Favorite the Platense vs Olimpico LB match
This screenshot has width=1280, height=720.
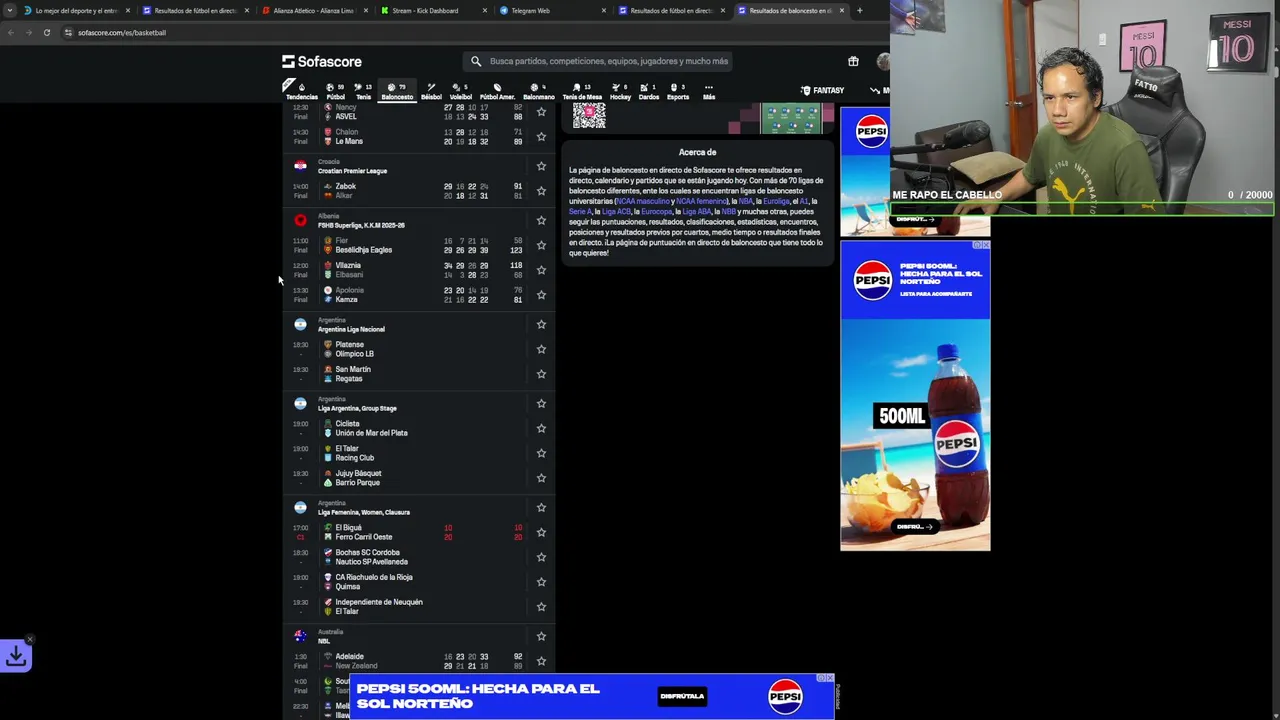(541, 349)
